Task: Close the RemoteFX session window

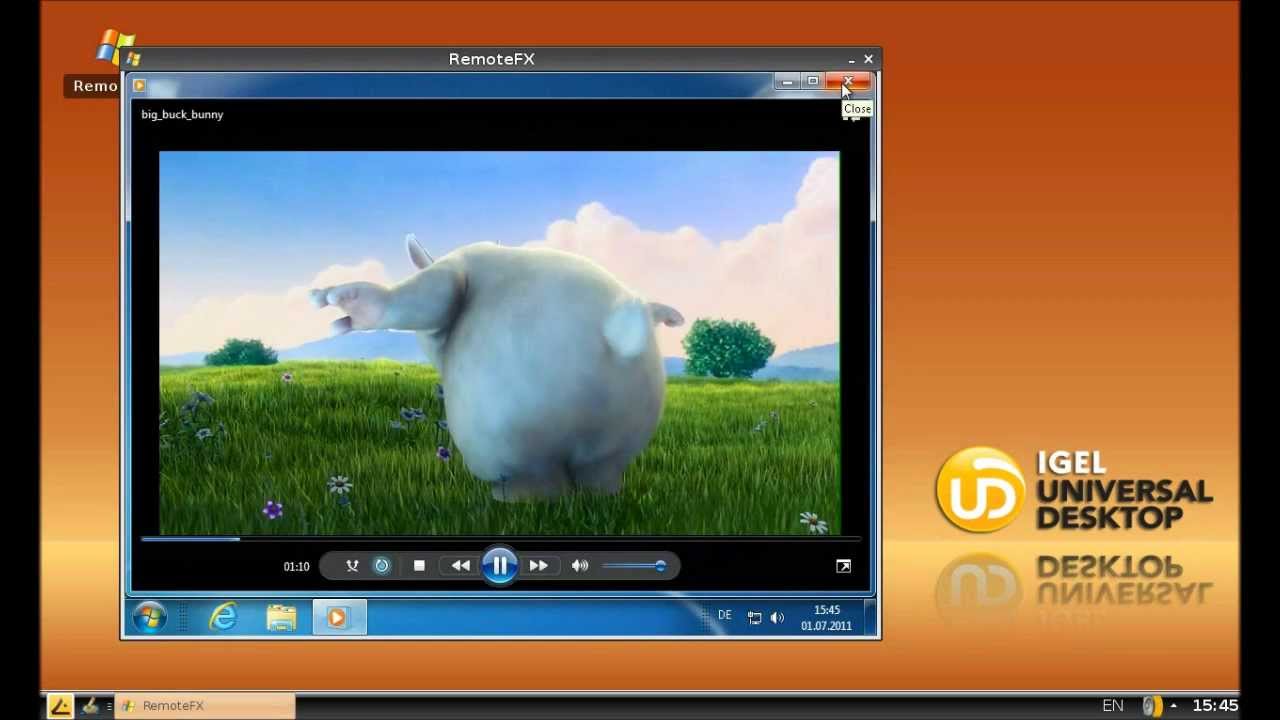Action: pos(868,59)
